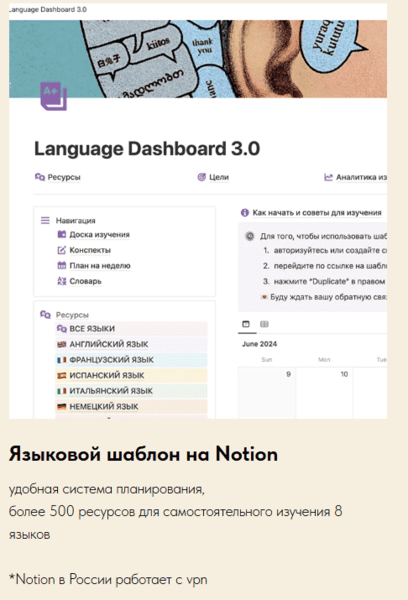The image size is (408, 600).
Task: Click the Spanish flag icon
Action: pyautogui.click(x=62, y=375)
